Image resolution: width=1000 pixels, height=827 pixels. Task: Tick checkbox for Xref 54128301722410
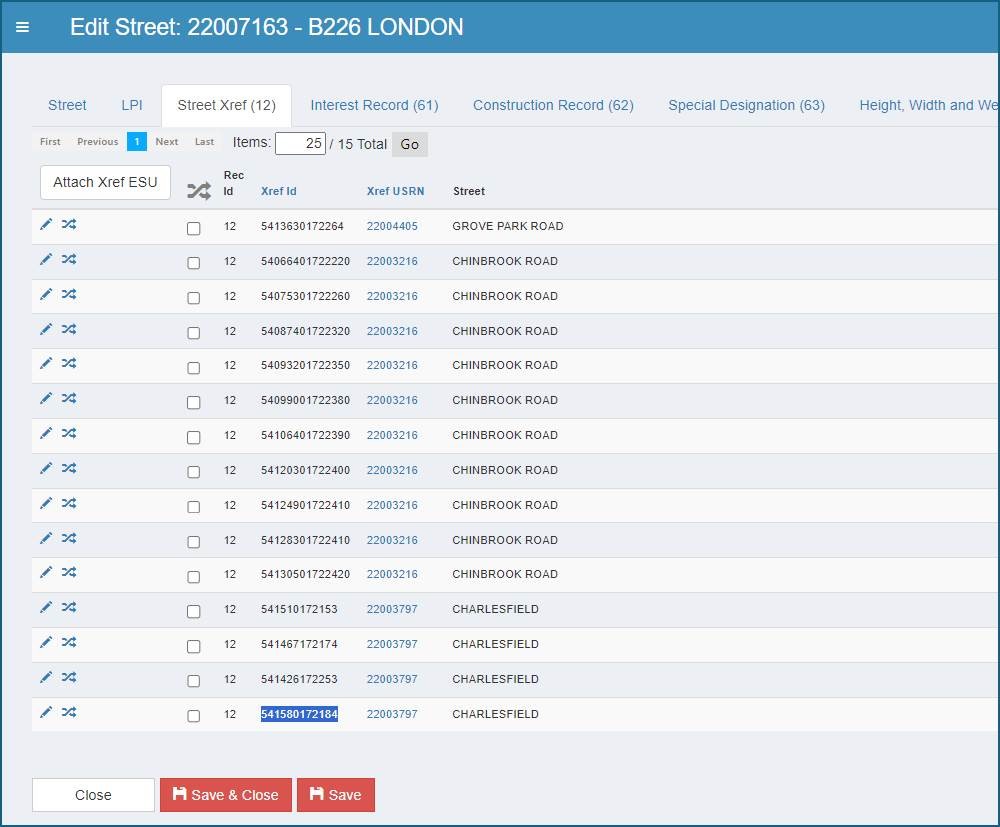(194, 542)
